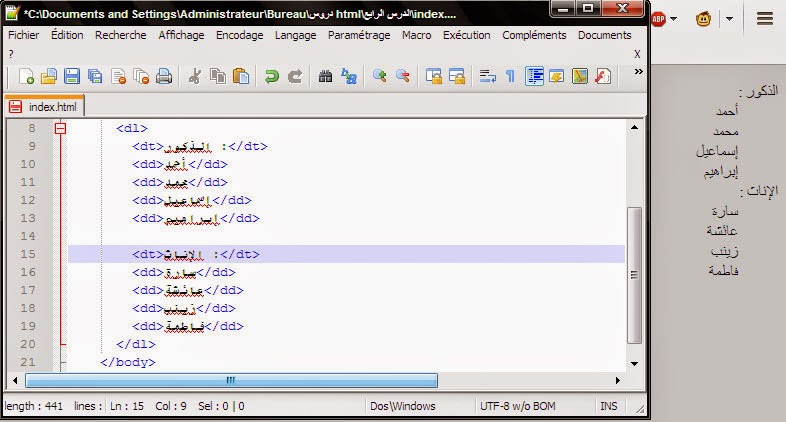Click horizontal scrollbar left arrow
The height and width of the screenshot is (422, 786).
(15, 380)
